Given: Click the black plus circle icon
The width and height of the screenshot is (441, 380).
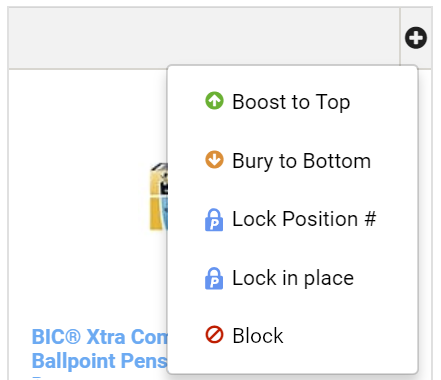Looking at the screenshot, I should pos(416,38).
